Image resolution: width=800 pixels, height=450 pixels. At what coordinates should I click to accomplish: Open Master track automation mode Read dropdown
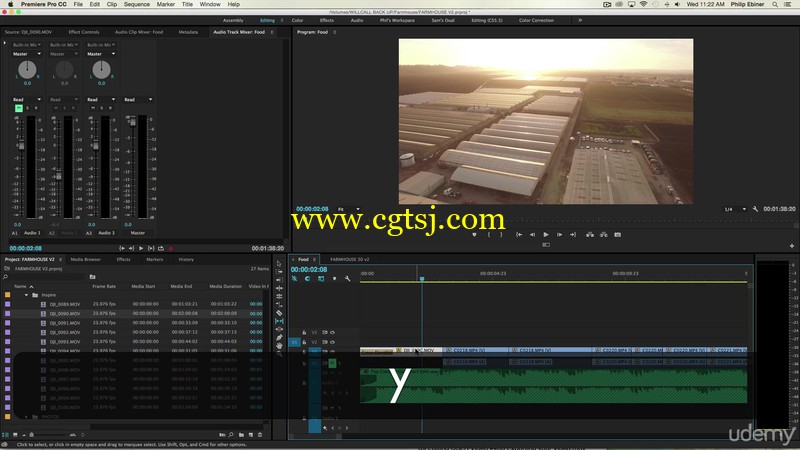[138, 99]
